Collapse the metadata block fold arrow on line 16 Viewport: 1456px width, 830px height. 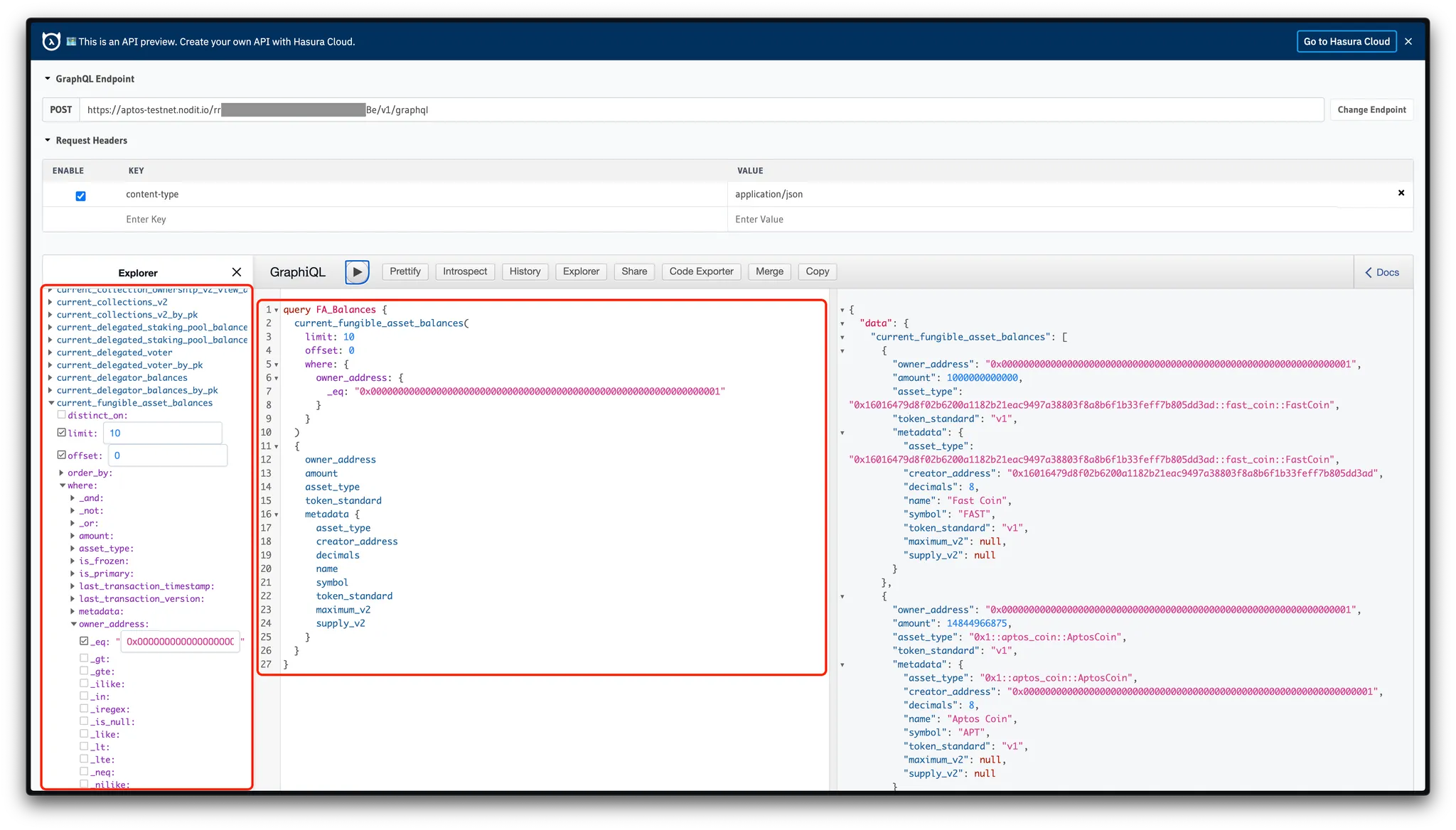[x=277, y=514]
